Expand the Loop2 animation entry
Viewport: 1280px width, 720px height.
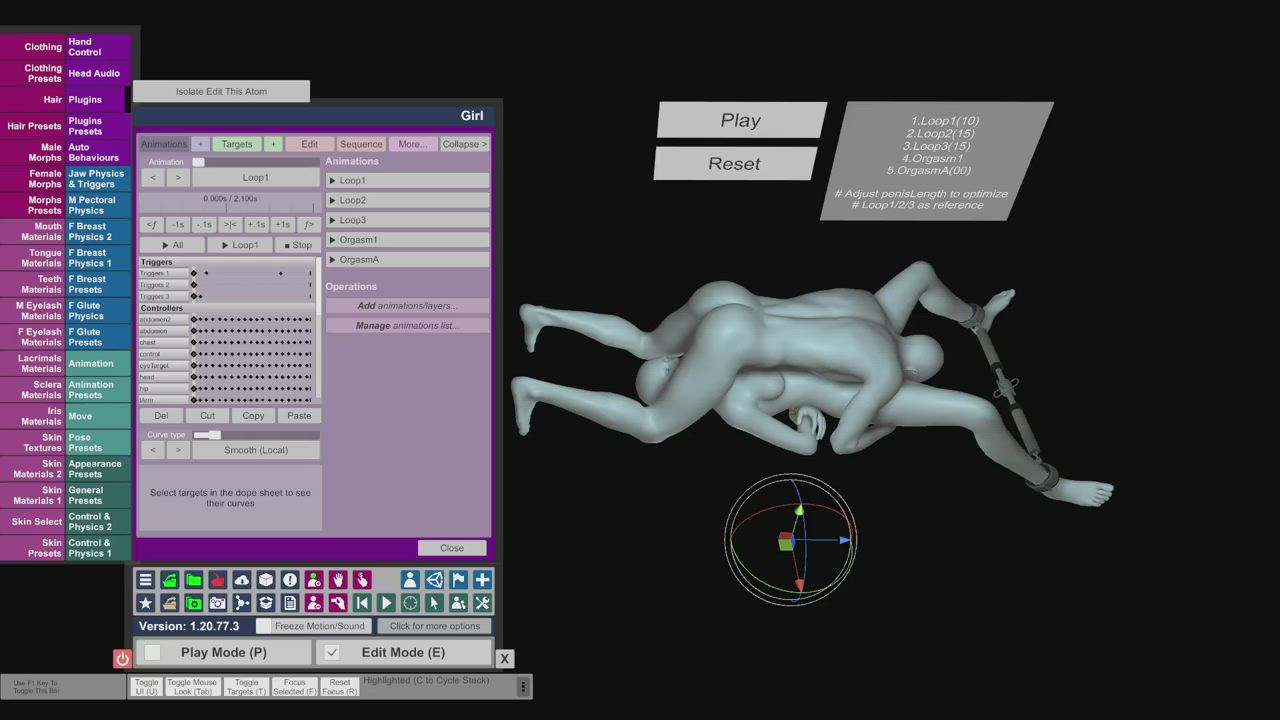[x=407, y=200]
